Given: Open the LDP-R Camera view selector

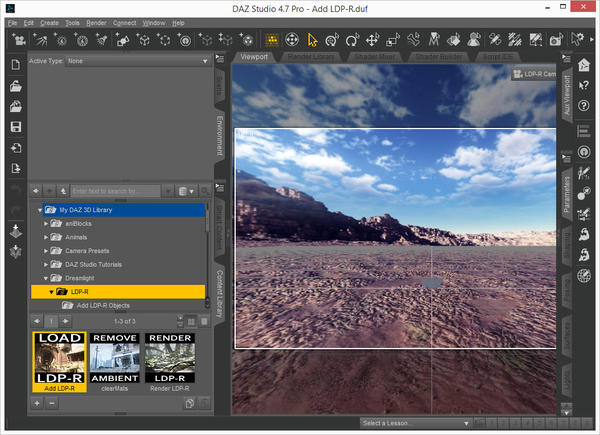Looking at the screenshot, I should click(536, 74).
